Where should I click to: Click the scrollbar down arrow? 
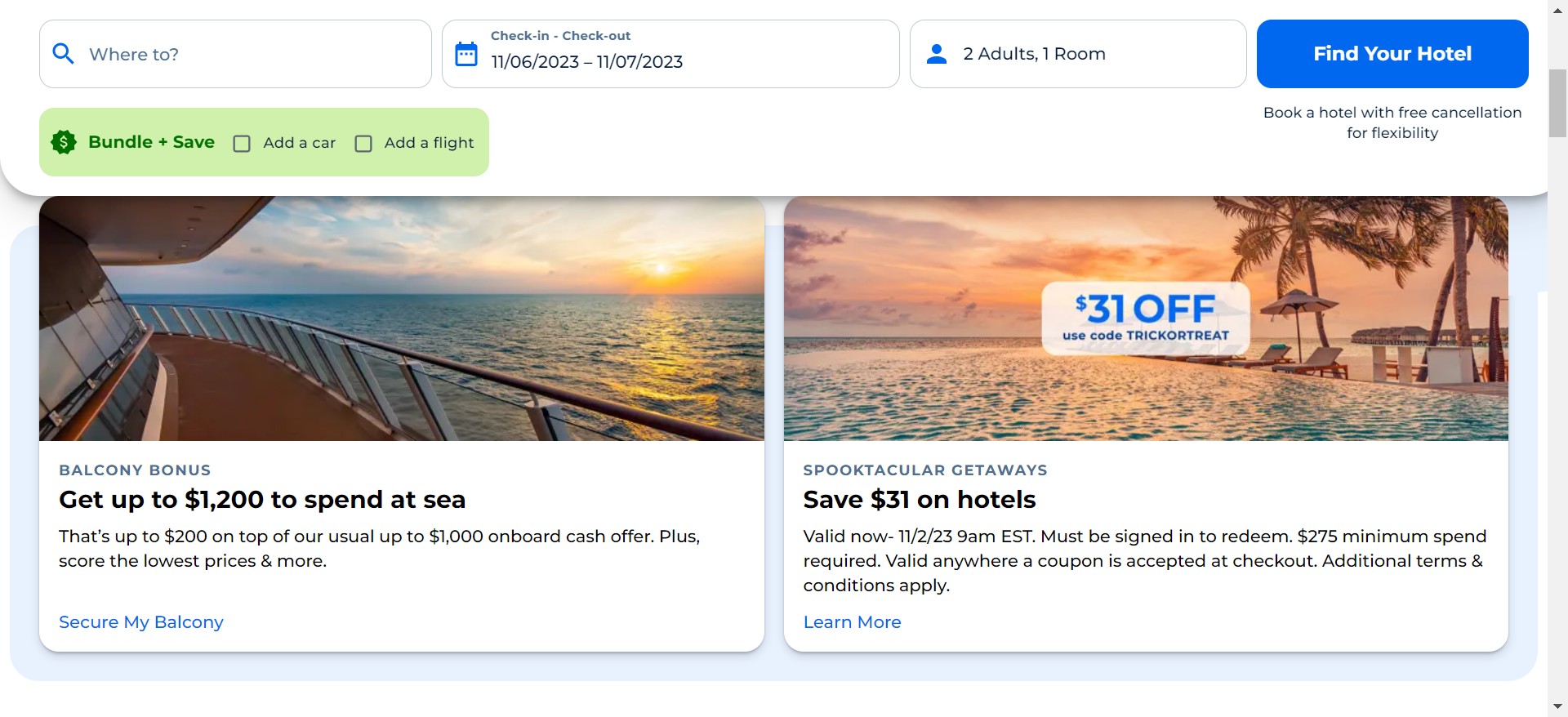1557,706
